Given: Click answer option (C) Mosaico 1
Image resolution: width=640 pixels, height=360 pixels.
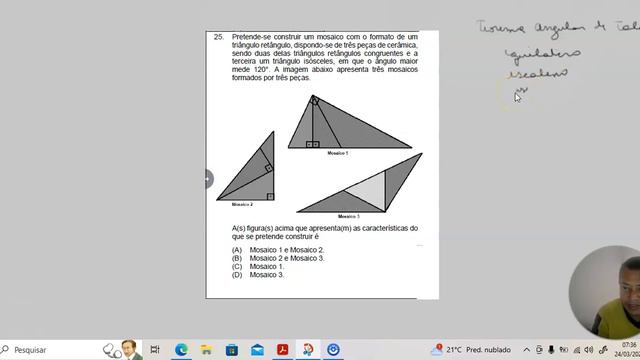Looking at the screenshot, I should tap(258, 267).
